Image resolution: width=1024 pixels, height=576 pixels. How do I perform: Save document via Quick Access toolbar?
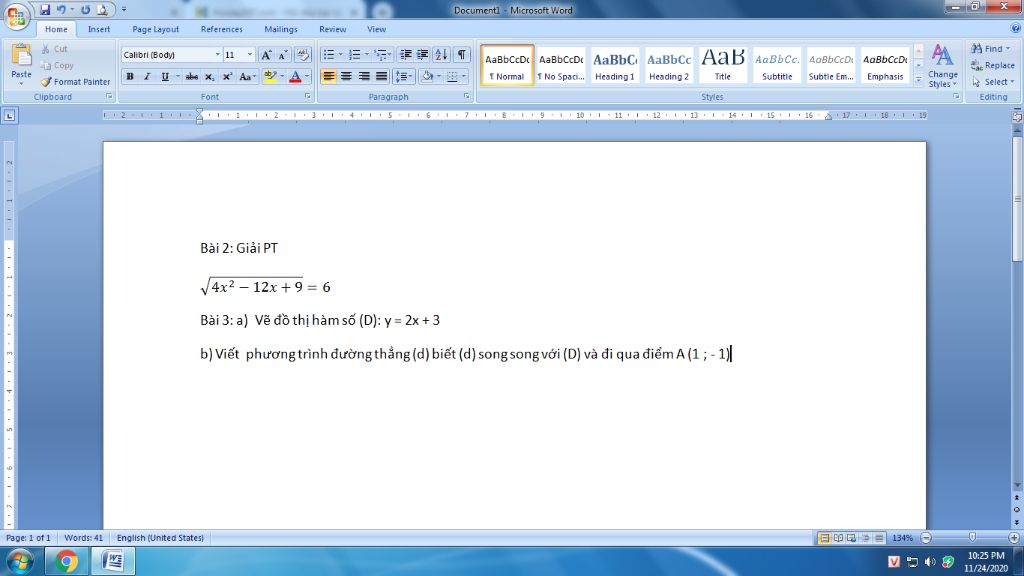[45, 10]
